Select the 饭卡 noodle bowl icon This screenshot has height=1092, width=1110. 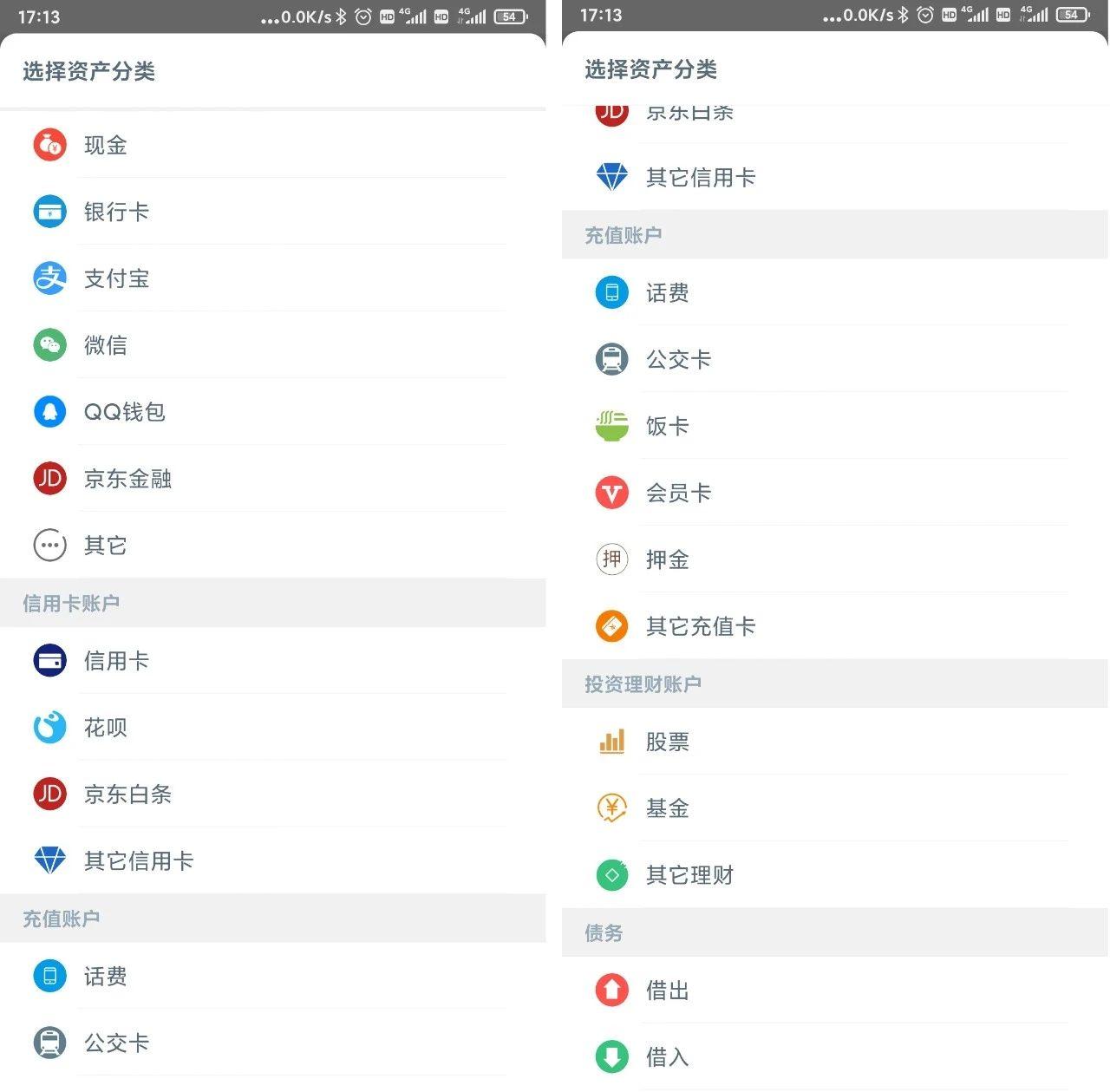click(612, 426)
